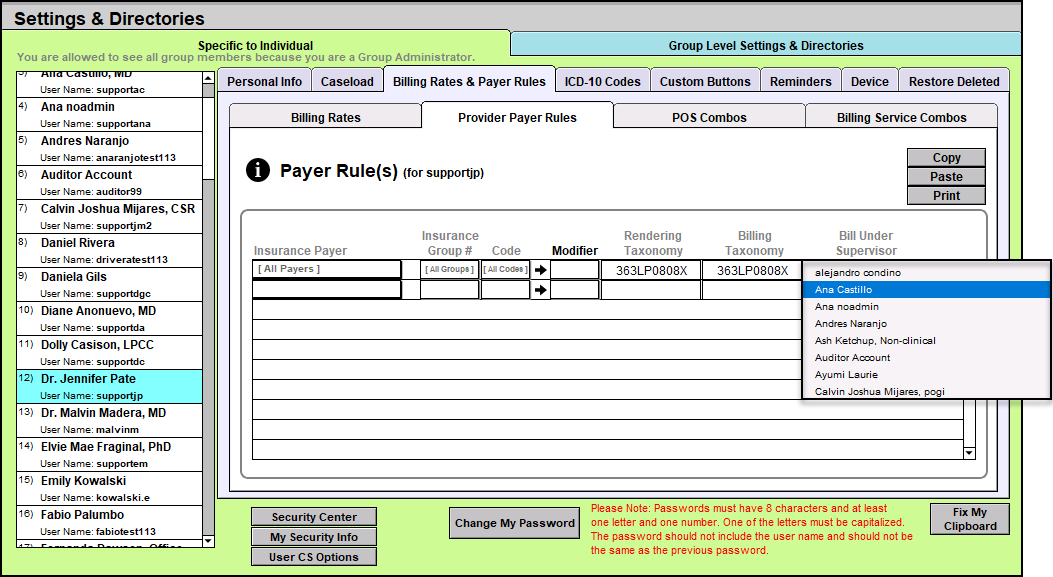This screenshot has height=577, width=1053.
Task: Open the Security Center
Action: pos(314,517)
